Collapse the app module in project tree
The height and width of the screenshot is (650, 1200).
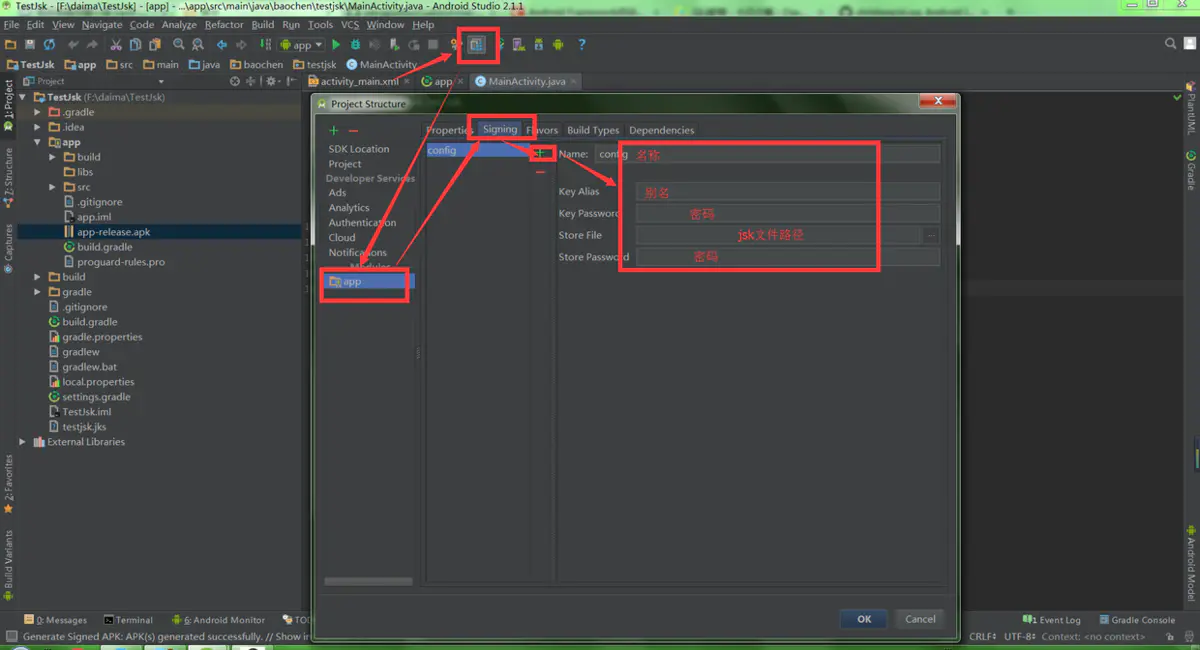pyautogui.click(x=38, y=142)
